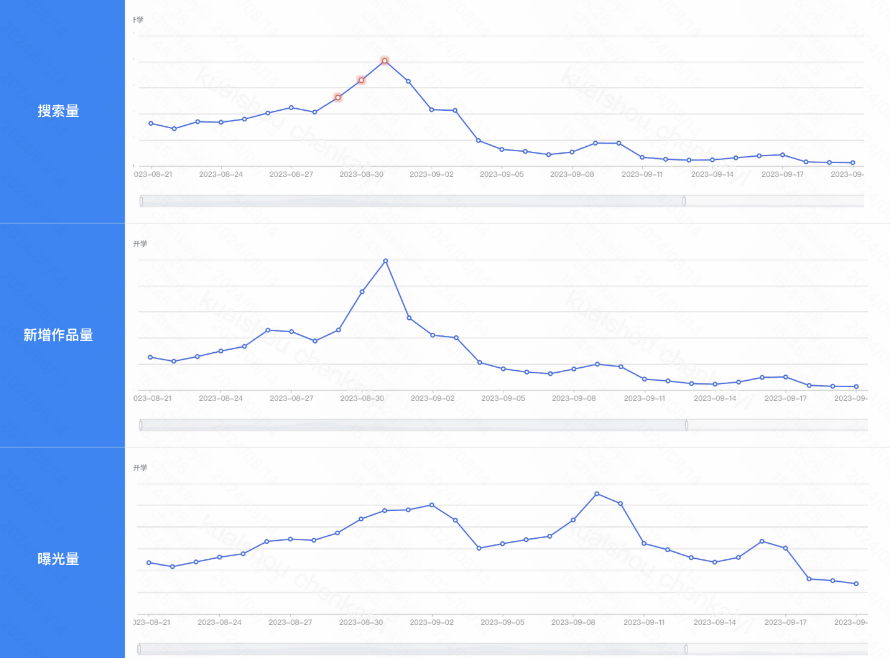This screenshot has height=658, width=890.
Task: Click right handle of 新增作品量 zoom slider
Action: point(686,425)
